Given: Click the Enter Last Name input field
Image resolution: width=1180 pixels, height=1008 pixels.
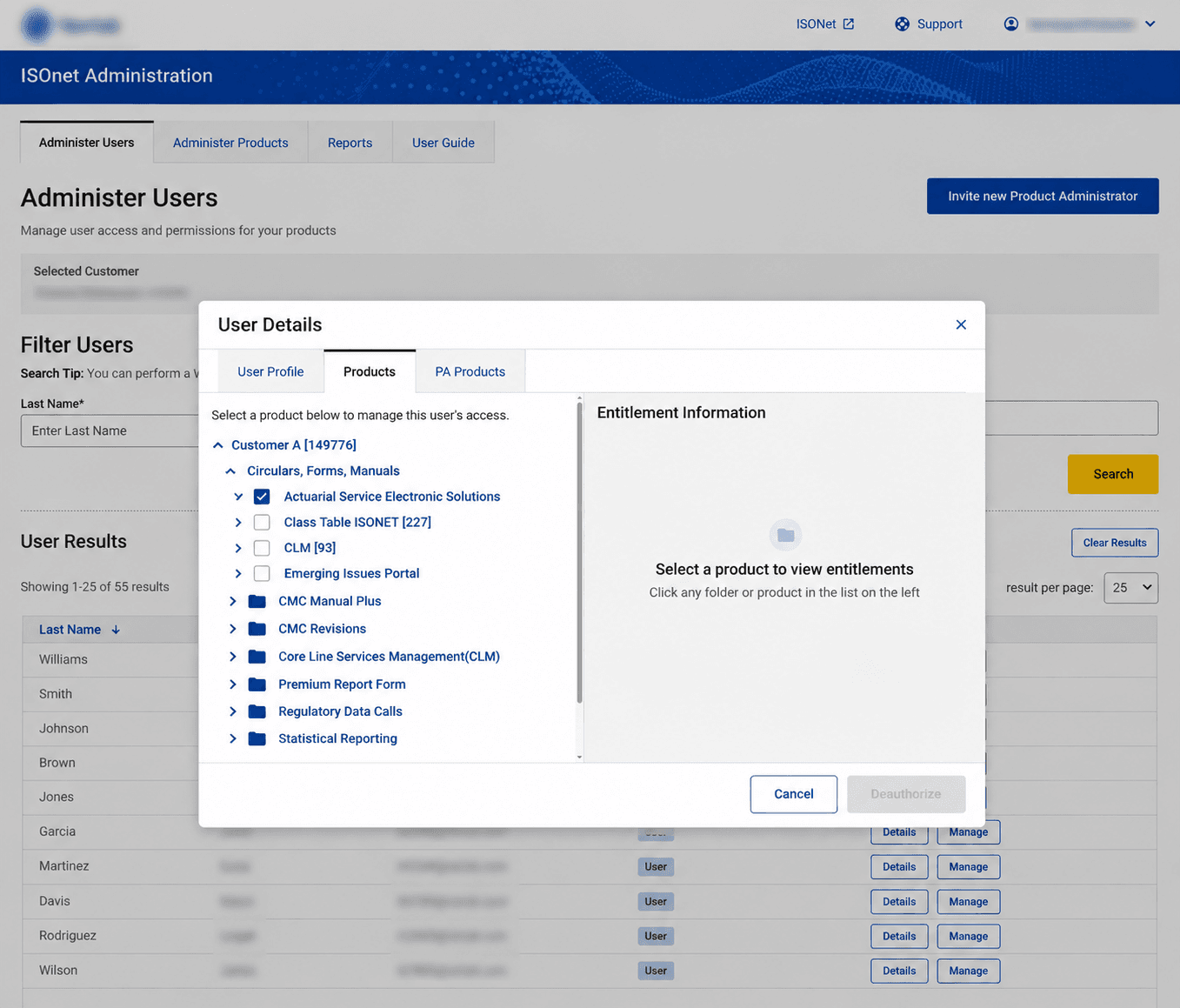Looking at the screenshot, I should tap(110, 431).
